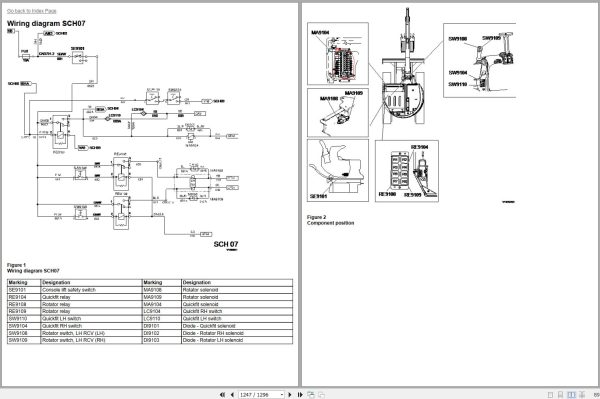The image size is (600, 399).
Task: Select 'Rotator switch, LH RCV (LH)' cell
Action: (91, 333)
